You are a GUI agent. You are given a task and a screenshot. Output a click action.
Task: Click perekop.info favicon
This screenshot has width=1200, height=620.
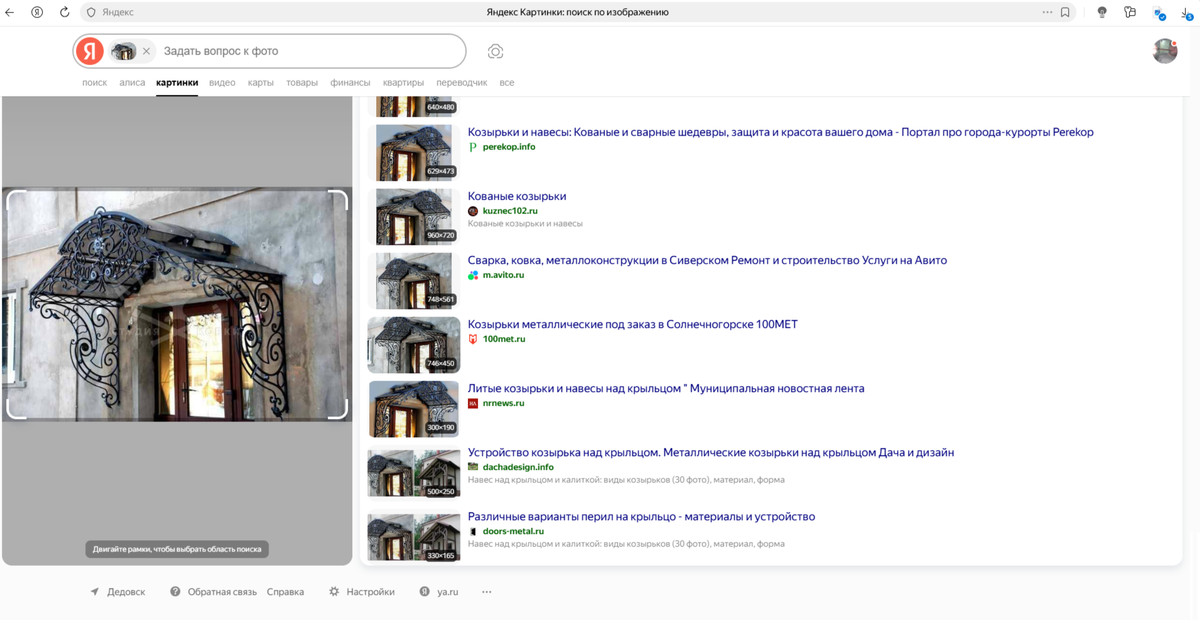[x=473, y=147]
